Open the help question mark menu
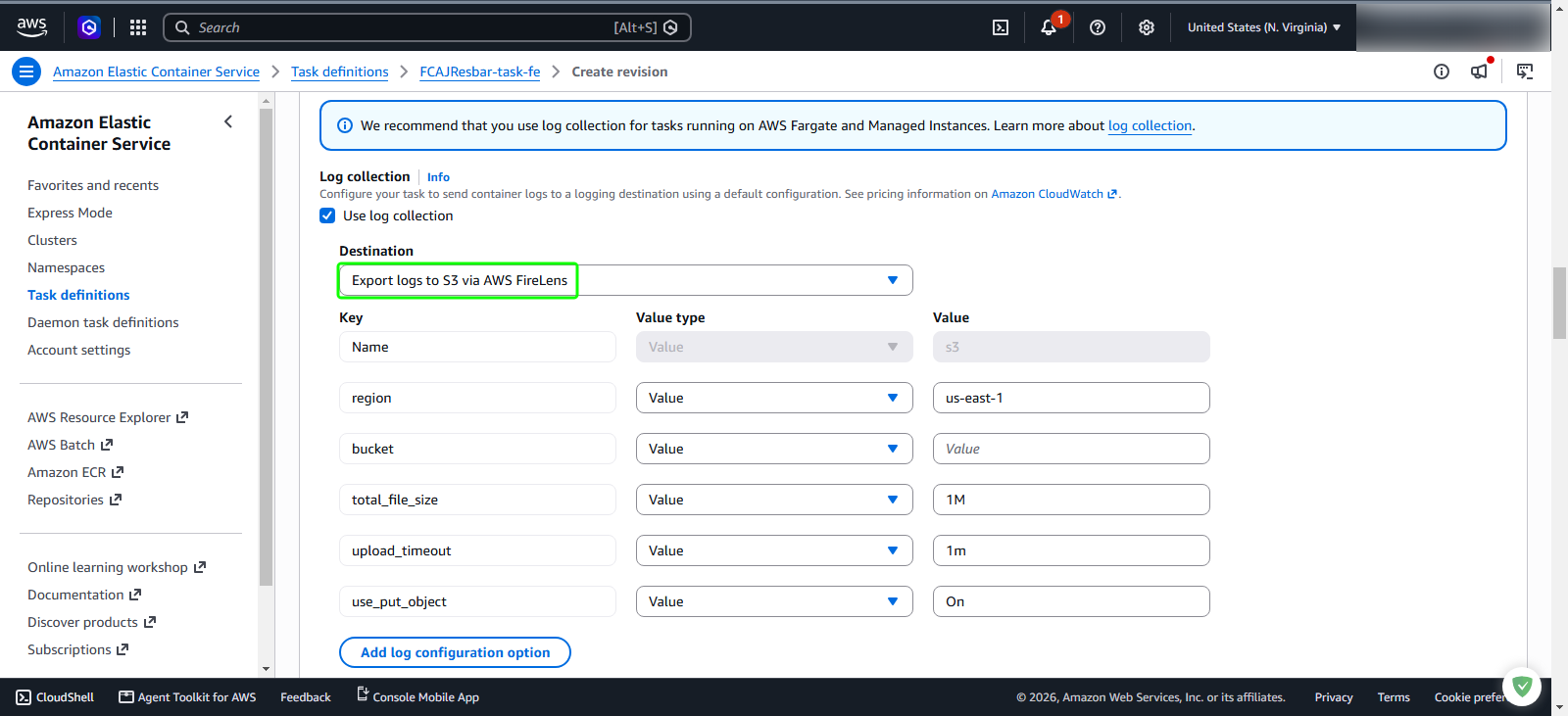Viewport: 1568px width, 716px height. click(1098, 27)
